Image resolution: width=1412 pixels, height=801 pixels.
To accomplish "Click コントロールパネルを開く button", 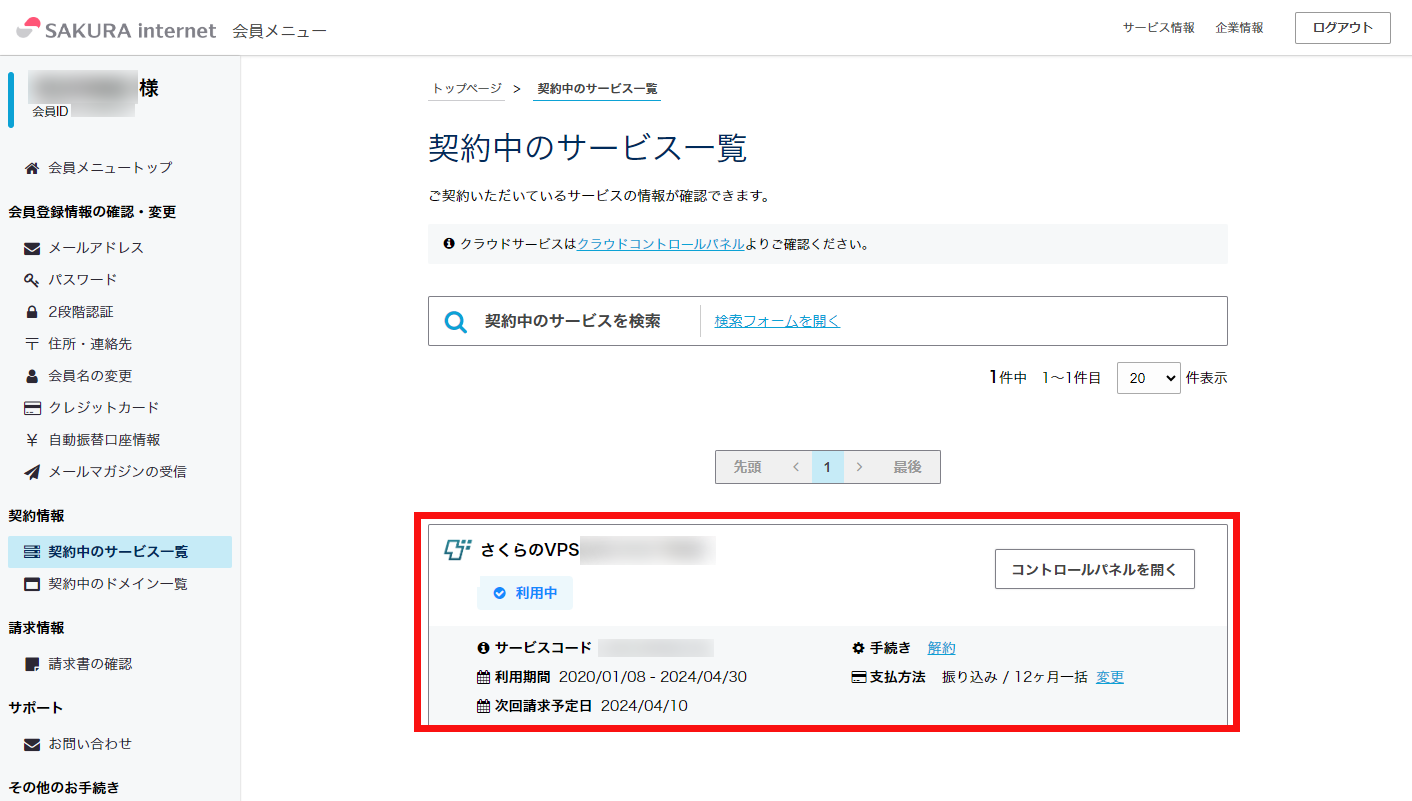I will [1094, 569].
